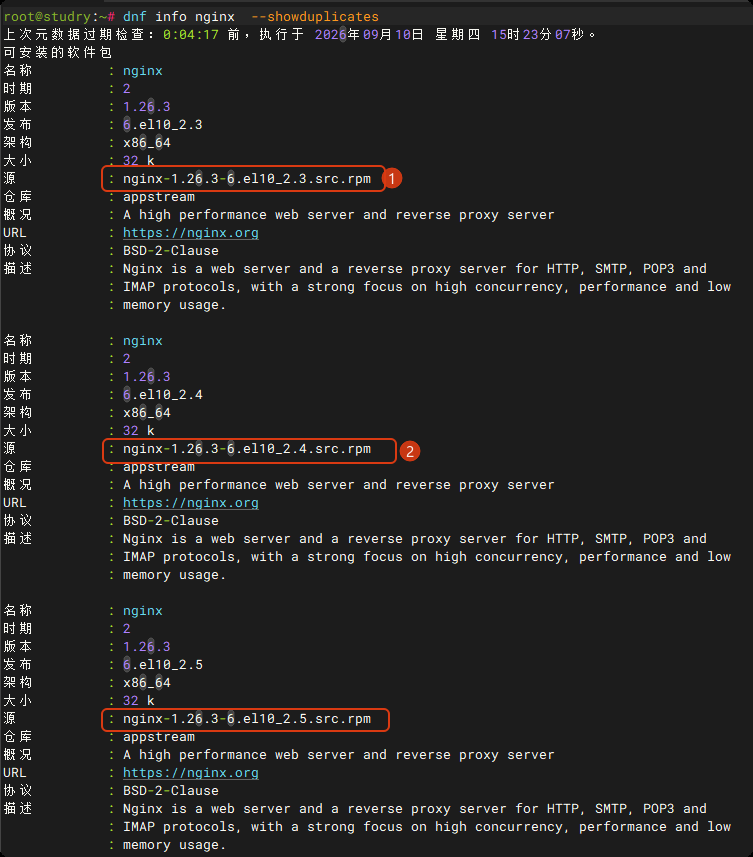This screenshot has width=753, height=857.
Task: Open the first https://nginx.org link
Action: click(x=191, y=233)
